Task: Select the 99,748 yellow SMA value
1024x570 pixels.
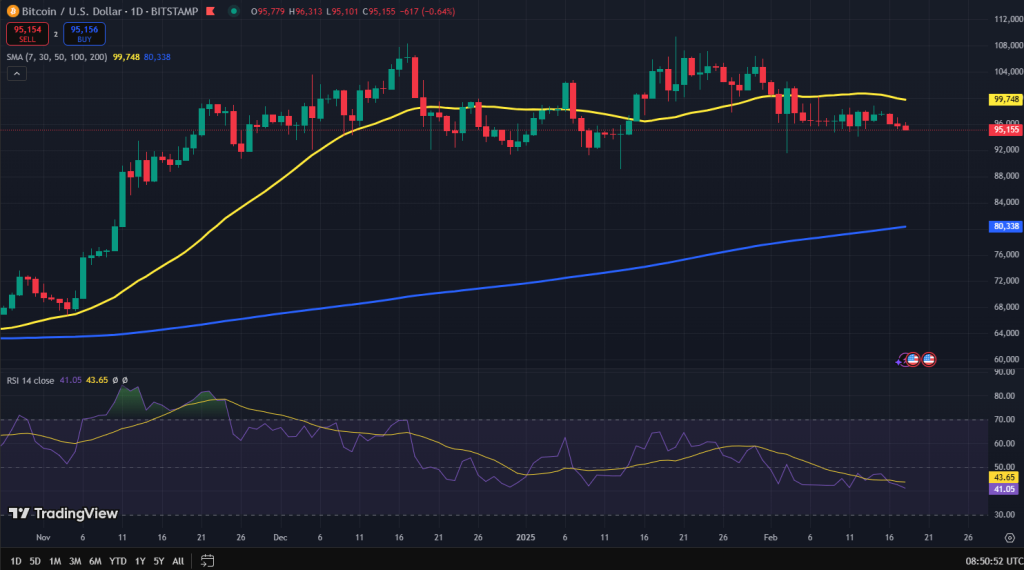Action: click(126, 57)
